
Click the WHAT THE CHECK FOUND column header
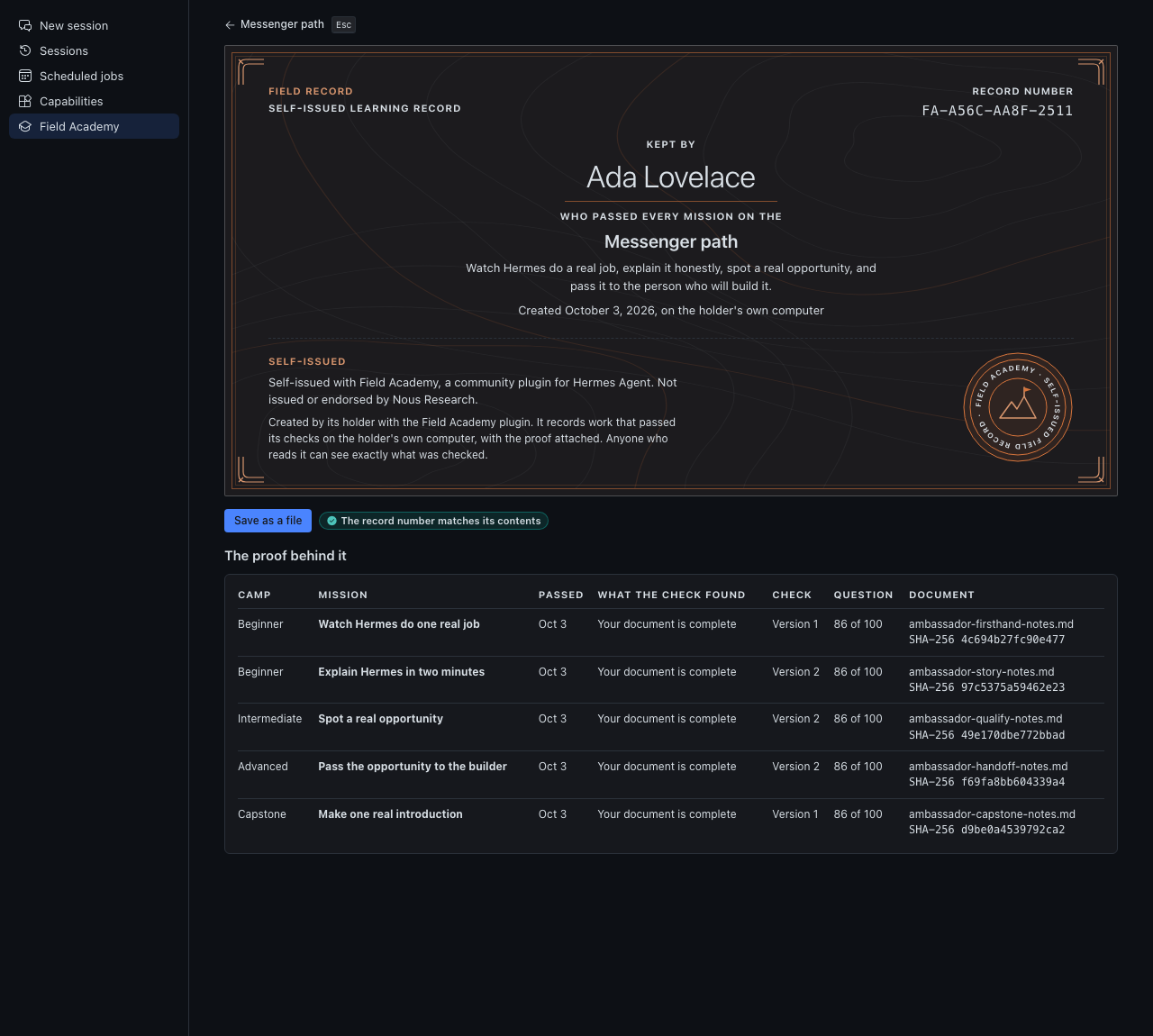(671, 595)
